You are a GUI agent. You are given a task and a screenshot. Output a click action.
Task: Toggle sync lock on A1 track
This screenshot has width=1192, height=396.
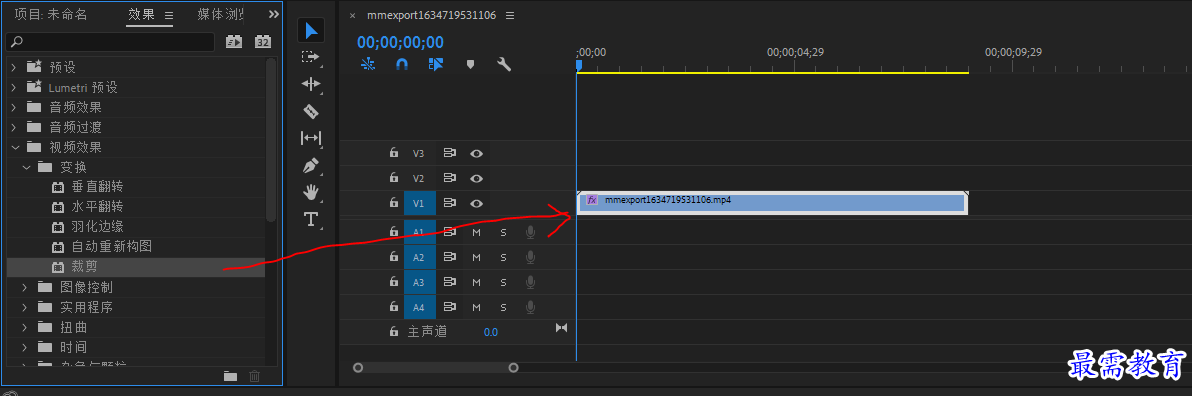pyautogui.click(x=449, y=232)
